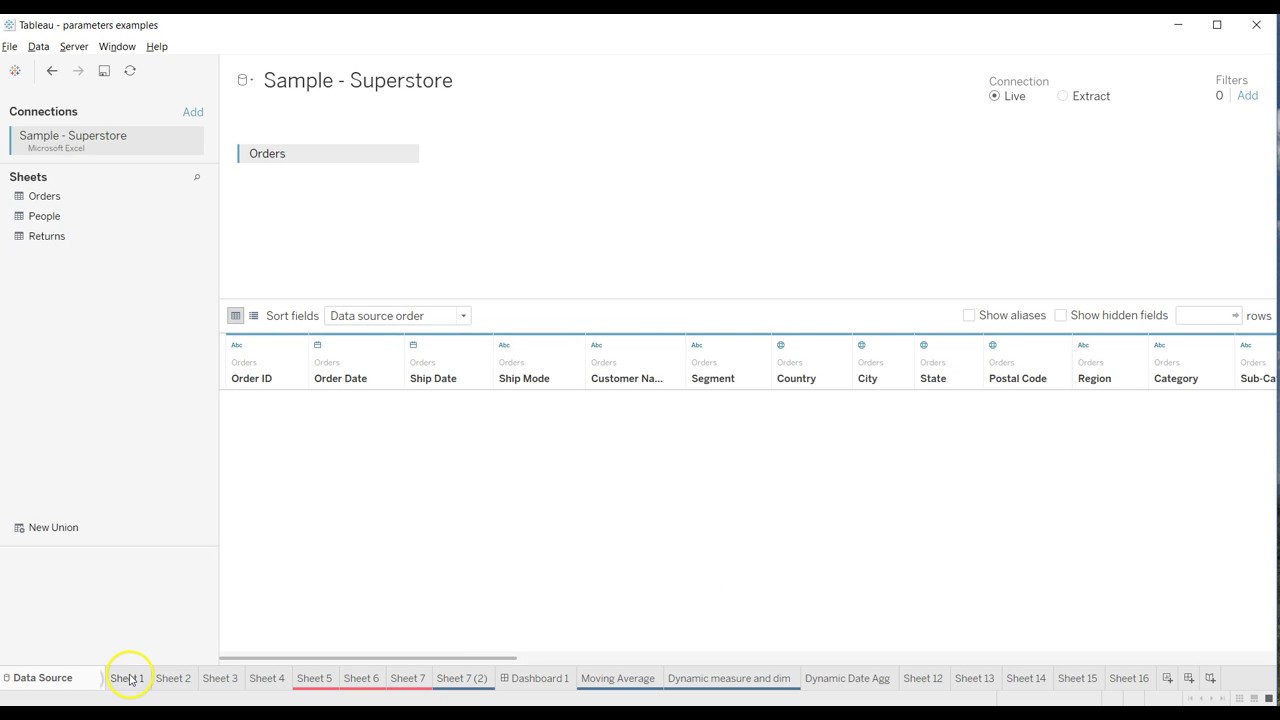The height and width of the screenshot is (720, 1280).
Task: Click the New Story icon
Action: 1210,678
